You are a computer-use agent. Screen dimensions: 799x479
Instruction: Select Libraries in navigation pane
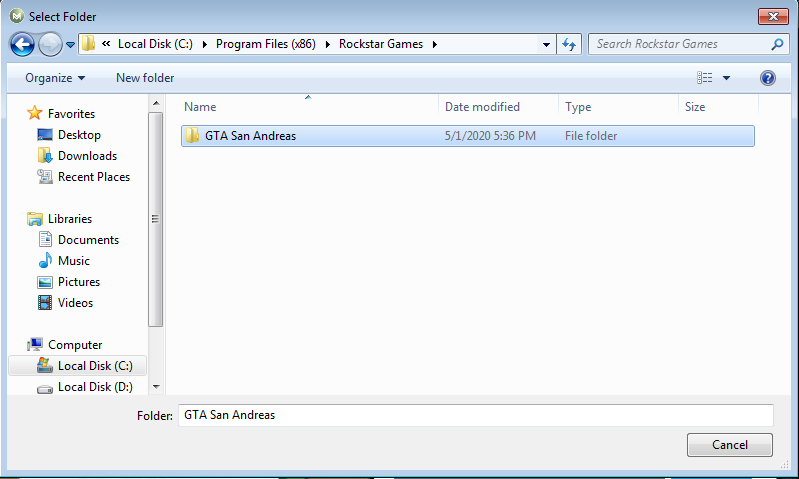tap(70, 219)
